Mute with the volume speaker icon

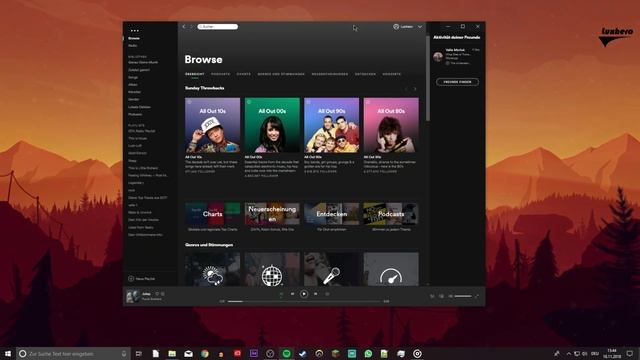click(x=451, y=296)
